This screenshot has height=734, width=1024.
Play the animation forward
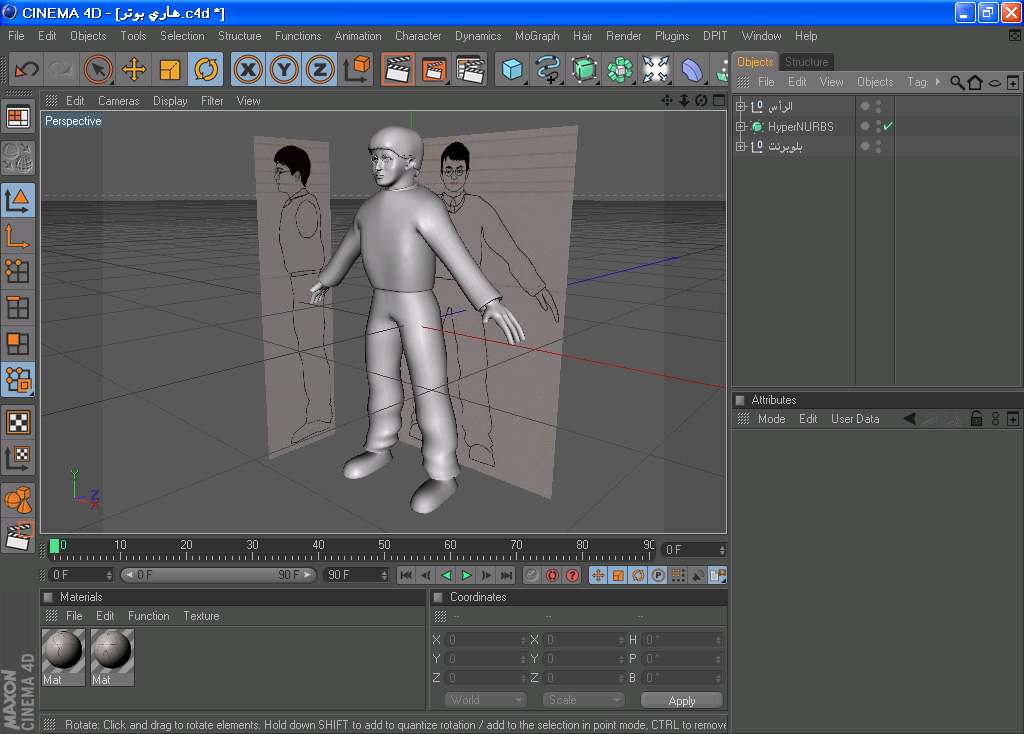click(466, 575)
